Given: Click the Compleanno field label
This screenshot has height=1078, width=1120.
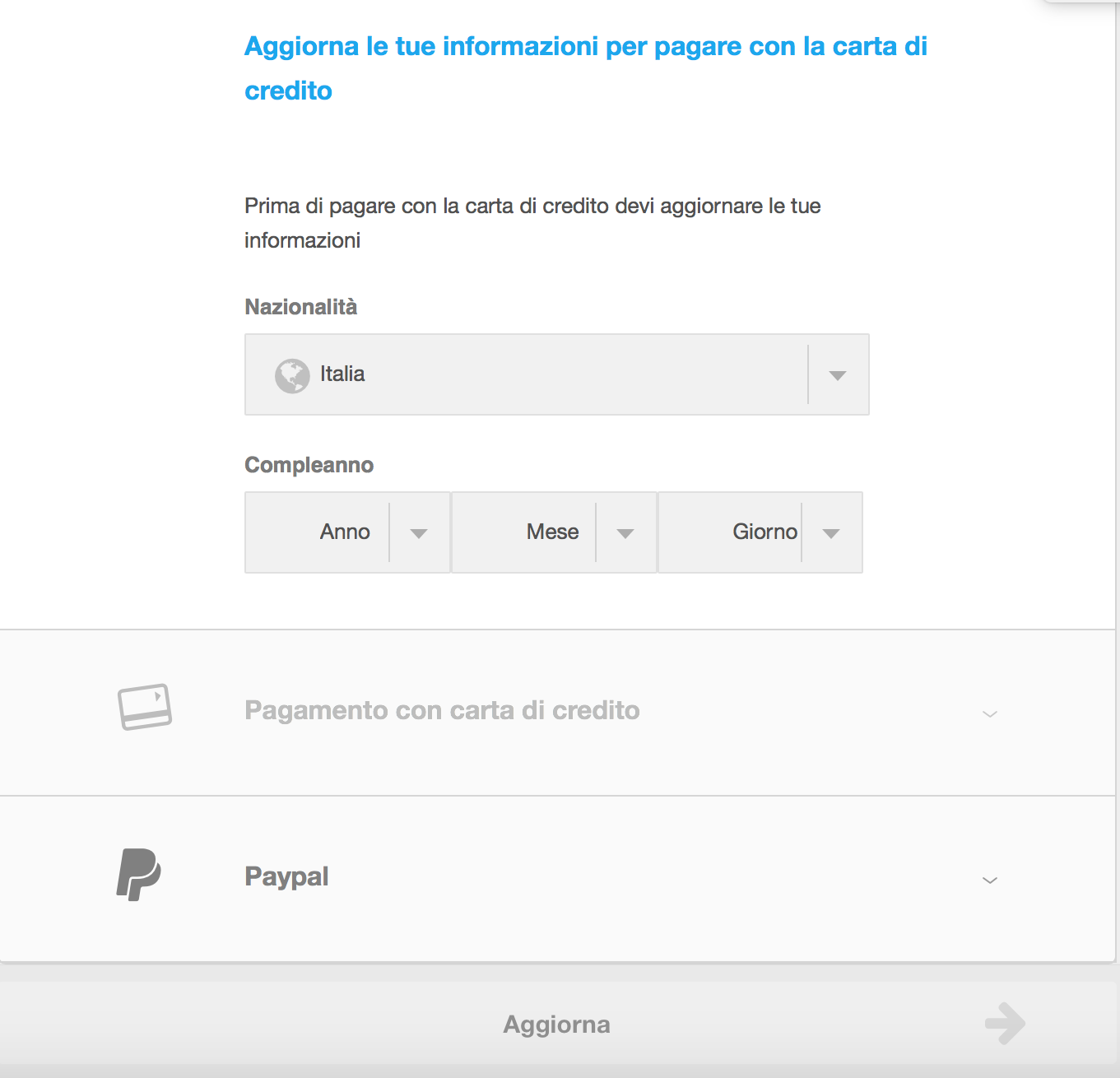Looking at the screenshot, I should pos(309,465).
